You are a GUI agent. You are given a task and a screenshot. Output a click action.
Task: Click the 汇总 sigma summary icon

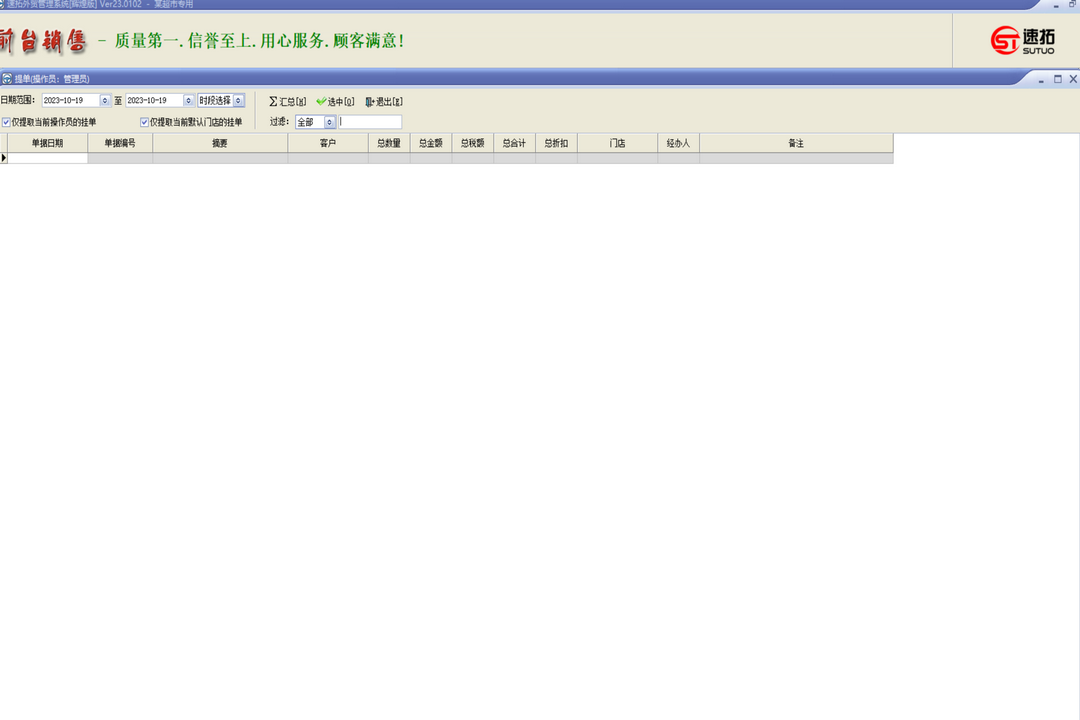273,101
